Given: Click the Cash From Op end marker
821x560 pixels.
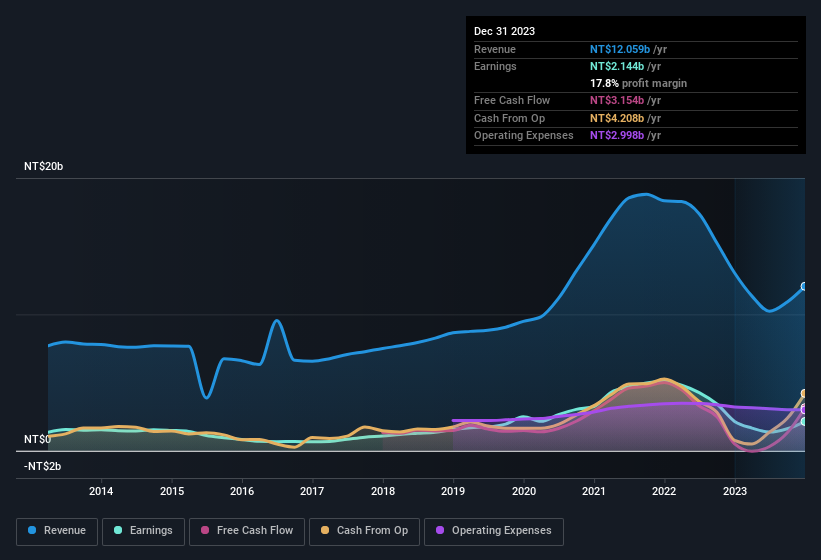Looking at the screenshot, I should 804,394.
